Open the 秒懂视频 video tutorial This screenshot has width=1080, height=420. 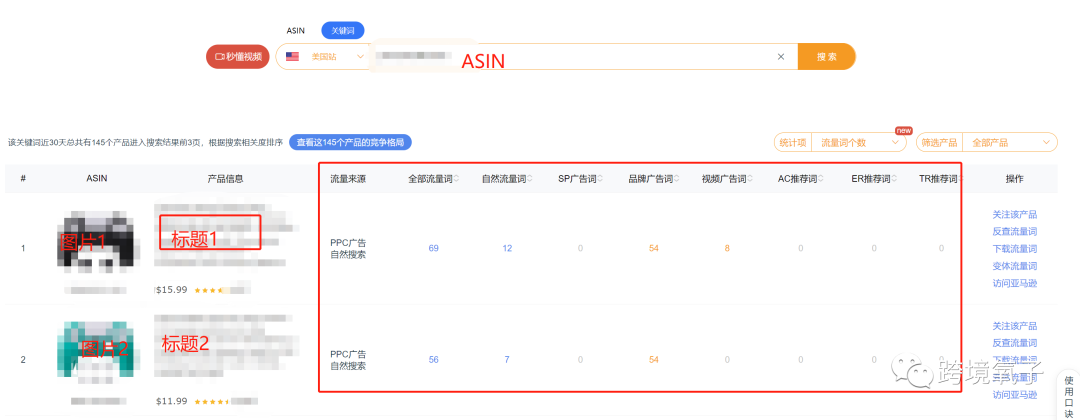pos(238,56)
